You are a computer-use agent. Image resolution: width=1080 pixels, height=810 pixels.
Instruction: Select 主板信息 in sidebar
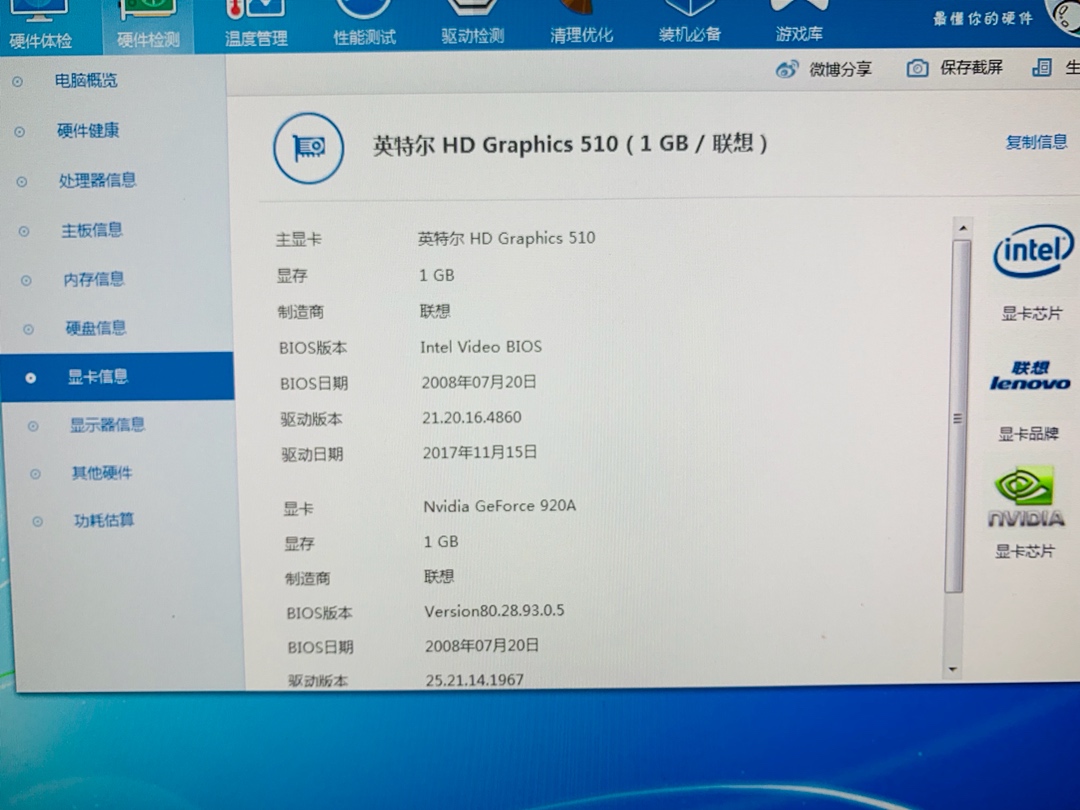tap(92, 230)
